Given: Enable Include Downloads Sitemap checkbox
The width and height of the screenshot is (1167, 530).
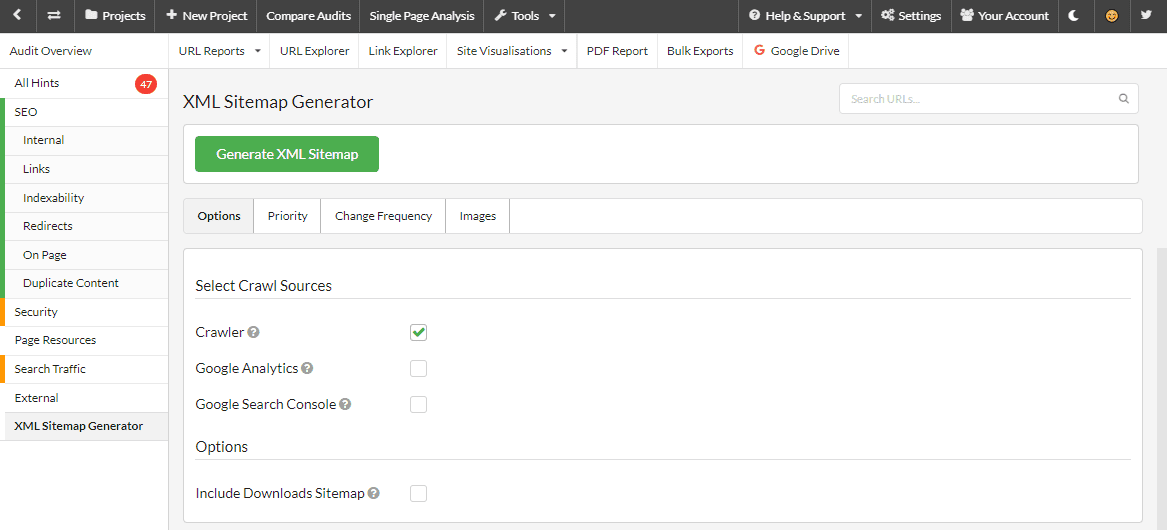Looking at the screenshot, I should [x=418, y=493].
